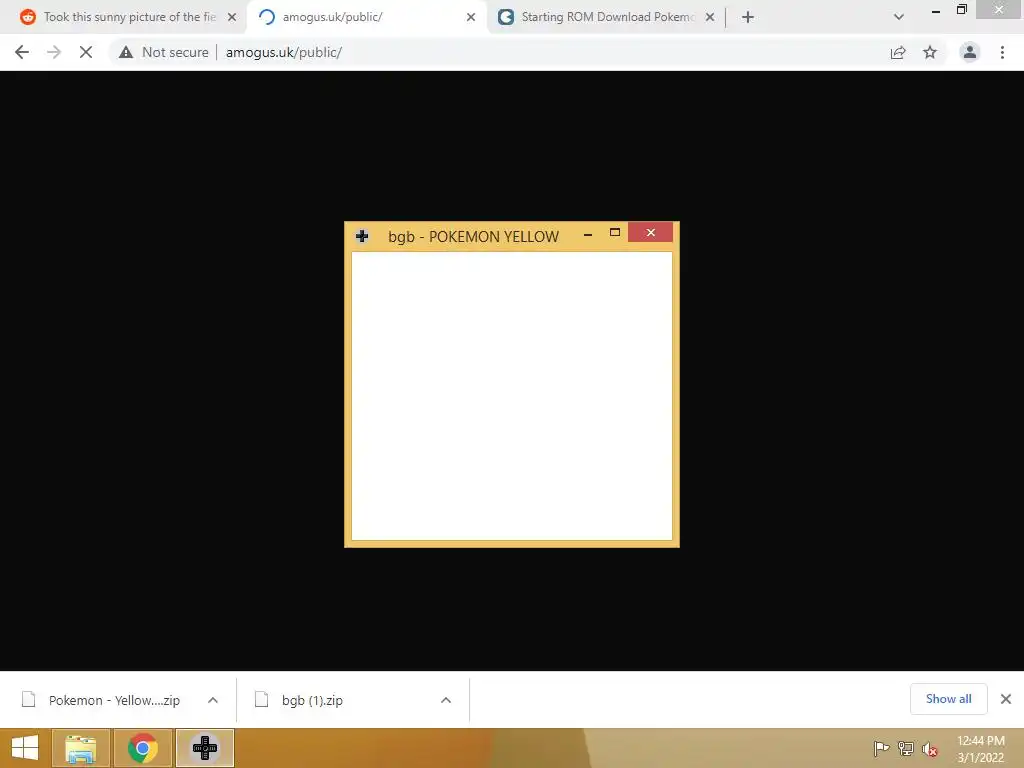1024x768 pixels.
Task: Open the Starting ROM Download Pokemon tab
Action: (x=607, y=17)
